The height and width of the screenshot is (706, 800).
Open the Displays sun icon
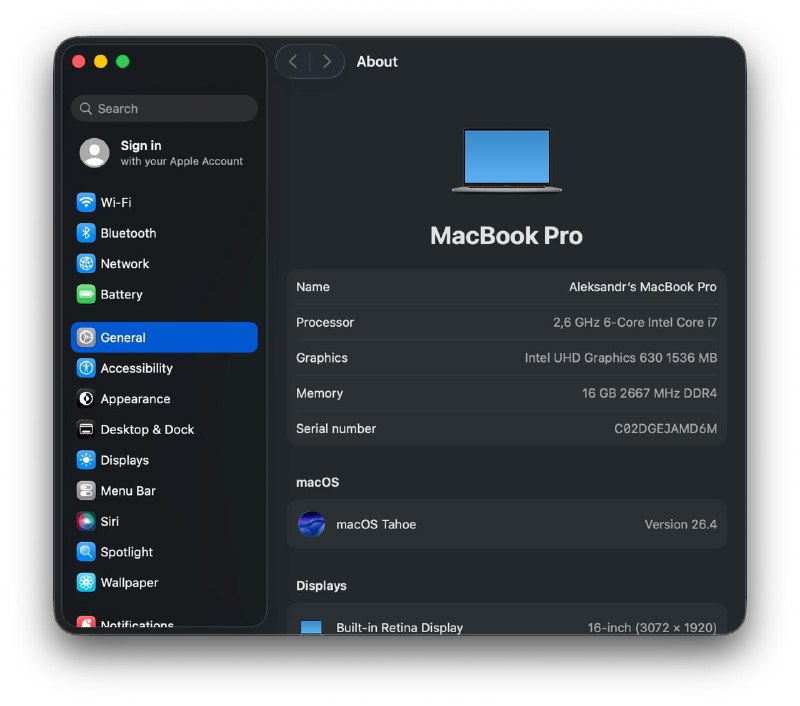pos(86,460)
